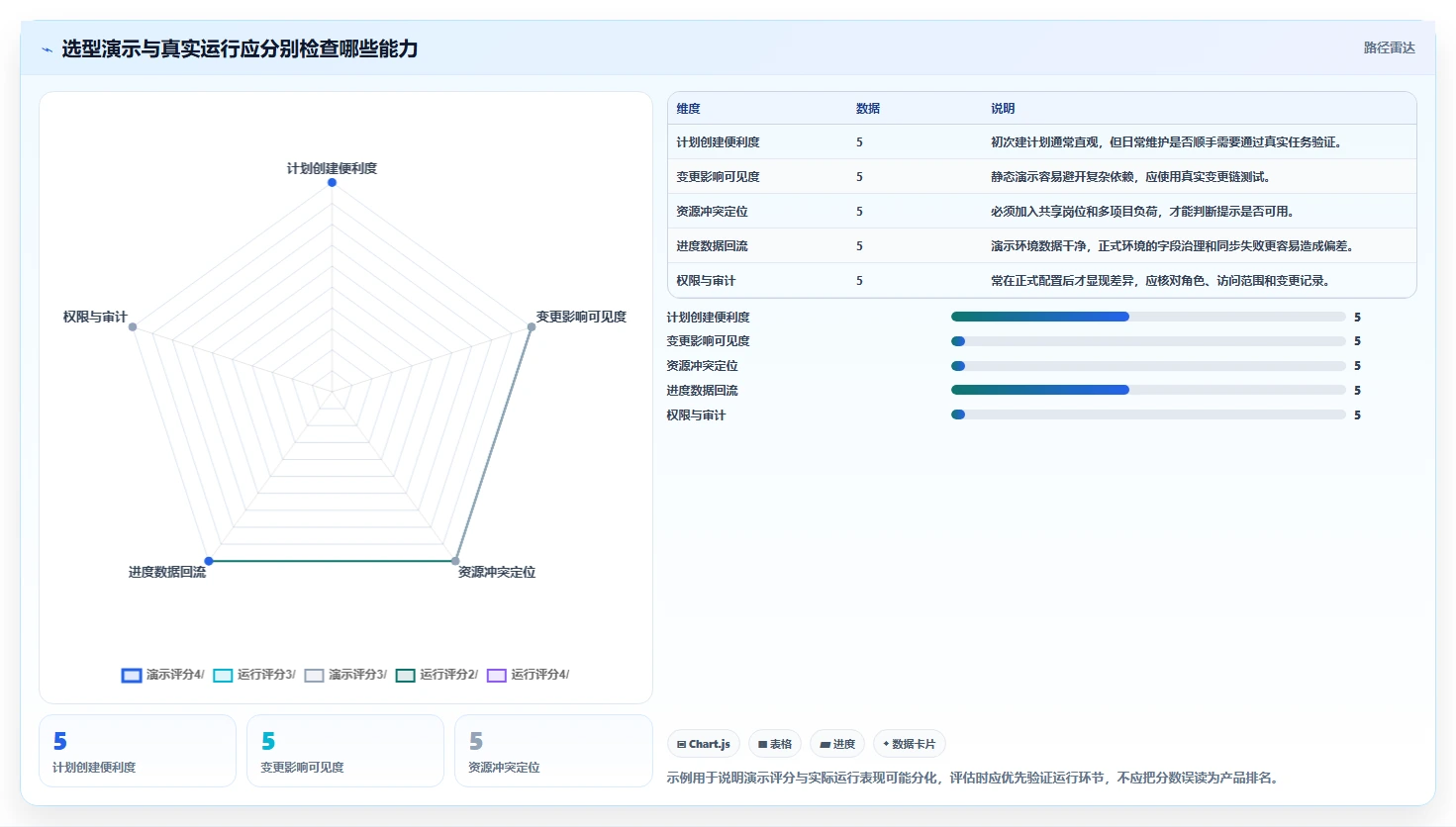This screenshot has height=827, width=1456.
Task: Click the 路径雷达 tag in the header
Action: [1389, 47]
